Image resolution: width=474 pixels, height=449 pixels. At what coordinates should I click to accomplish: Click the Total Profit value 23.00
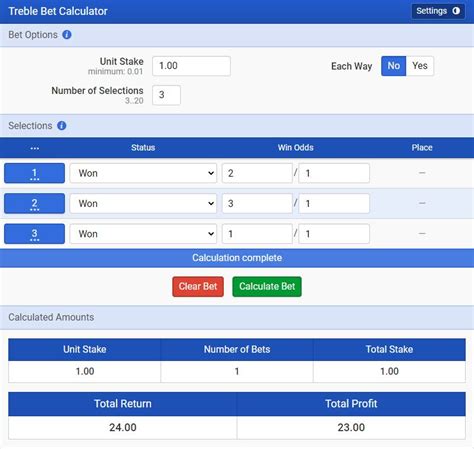pyautogui.click(x=351, y=427)
